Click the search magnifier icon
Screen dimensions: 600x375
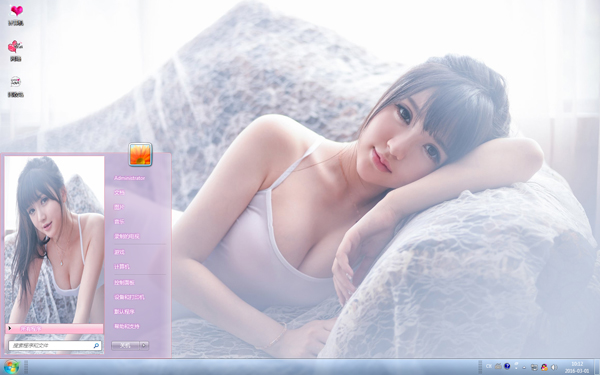coord(96,346)
